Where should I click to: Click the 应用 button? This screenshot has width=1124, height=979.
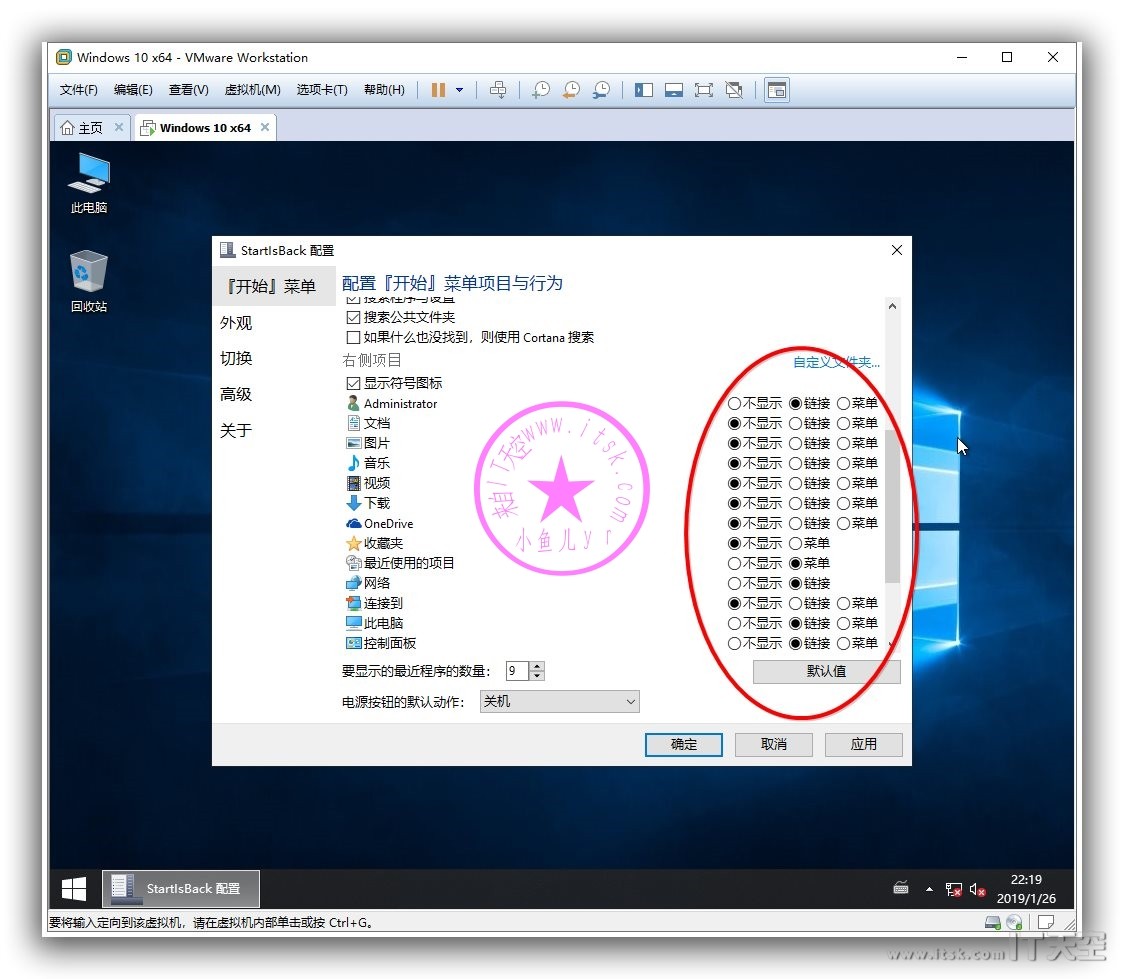(x=864, y=745)
